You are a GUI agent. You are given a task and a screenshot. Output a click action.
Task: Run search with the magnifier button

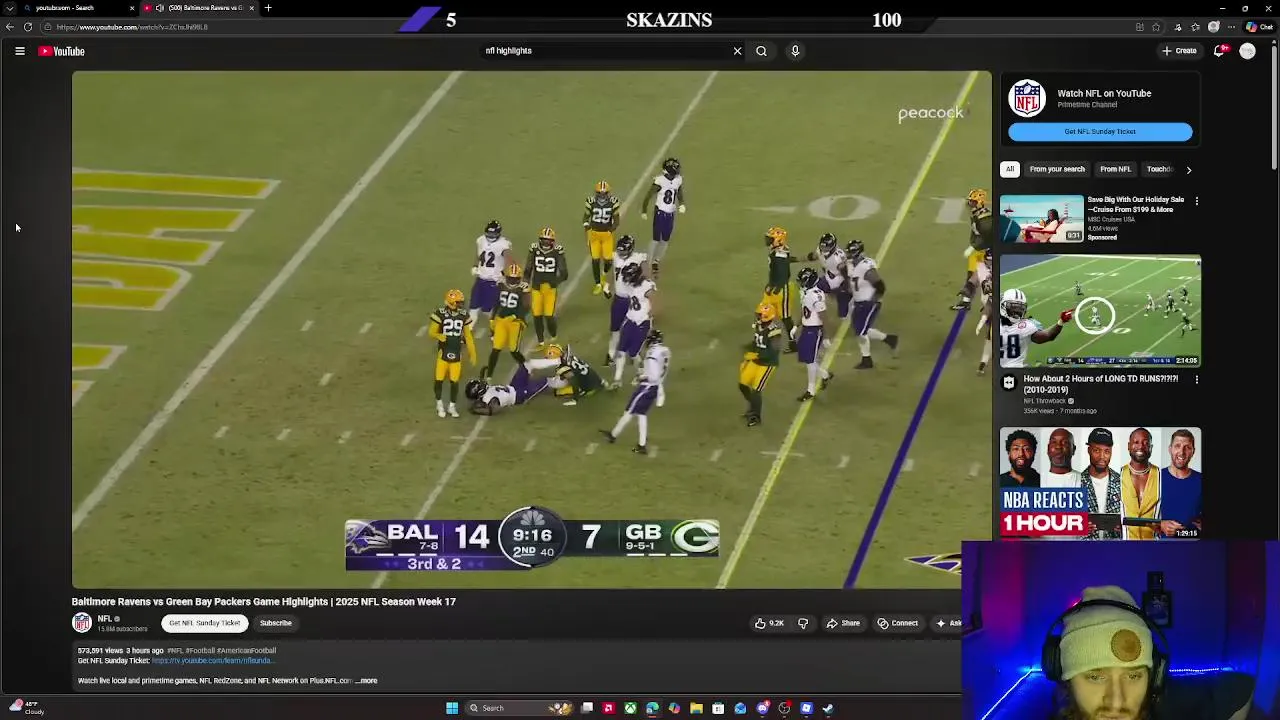click(x=761, y=51)
